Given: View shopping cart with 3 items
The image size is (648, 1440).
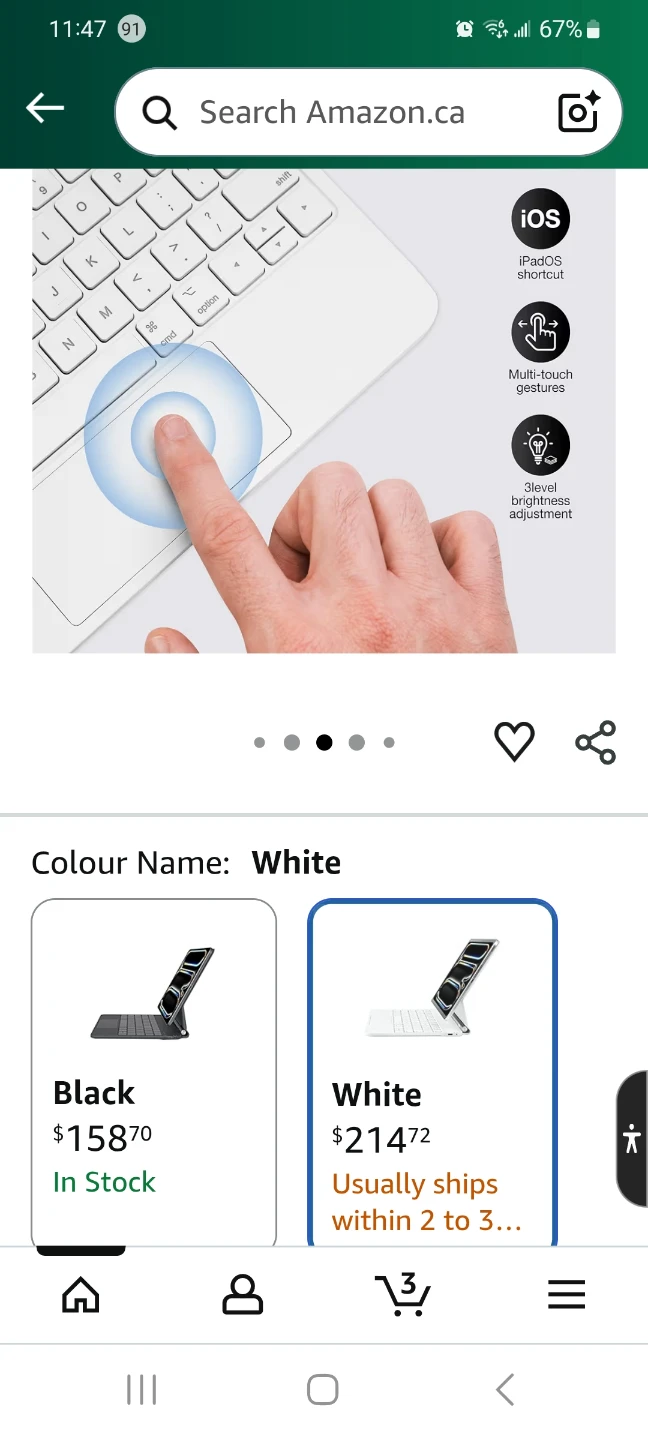Looking at the screenshot, I should coord(404,1294).
